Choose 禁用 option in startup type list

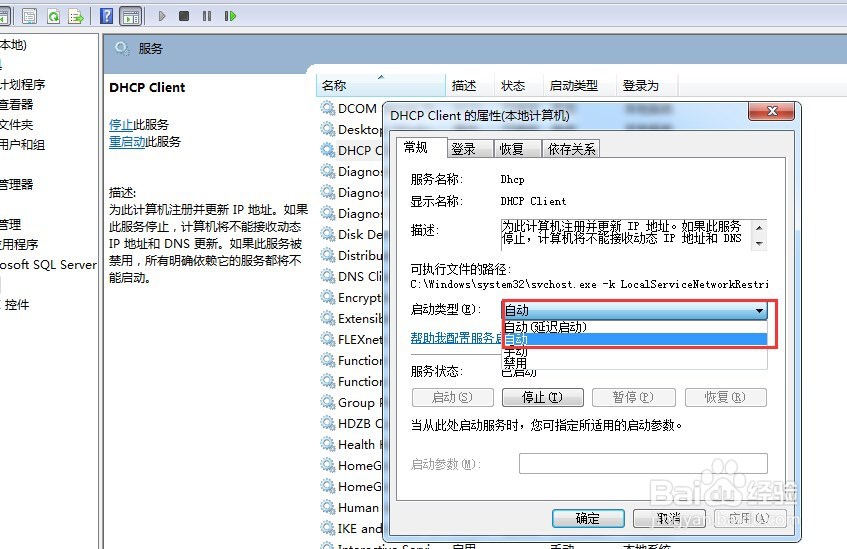[635, 362]
